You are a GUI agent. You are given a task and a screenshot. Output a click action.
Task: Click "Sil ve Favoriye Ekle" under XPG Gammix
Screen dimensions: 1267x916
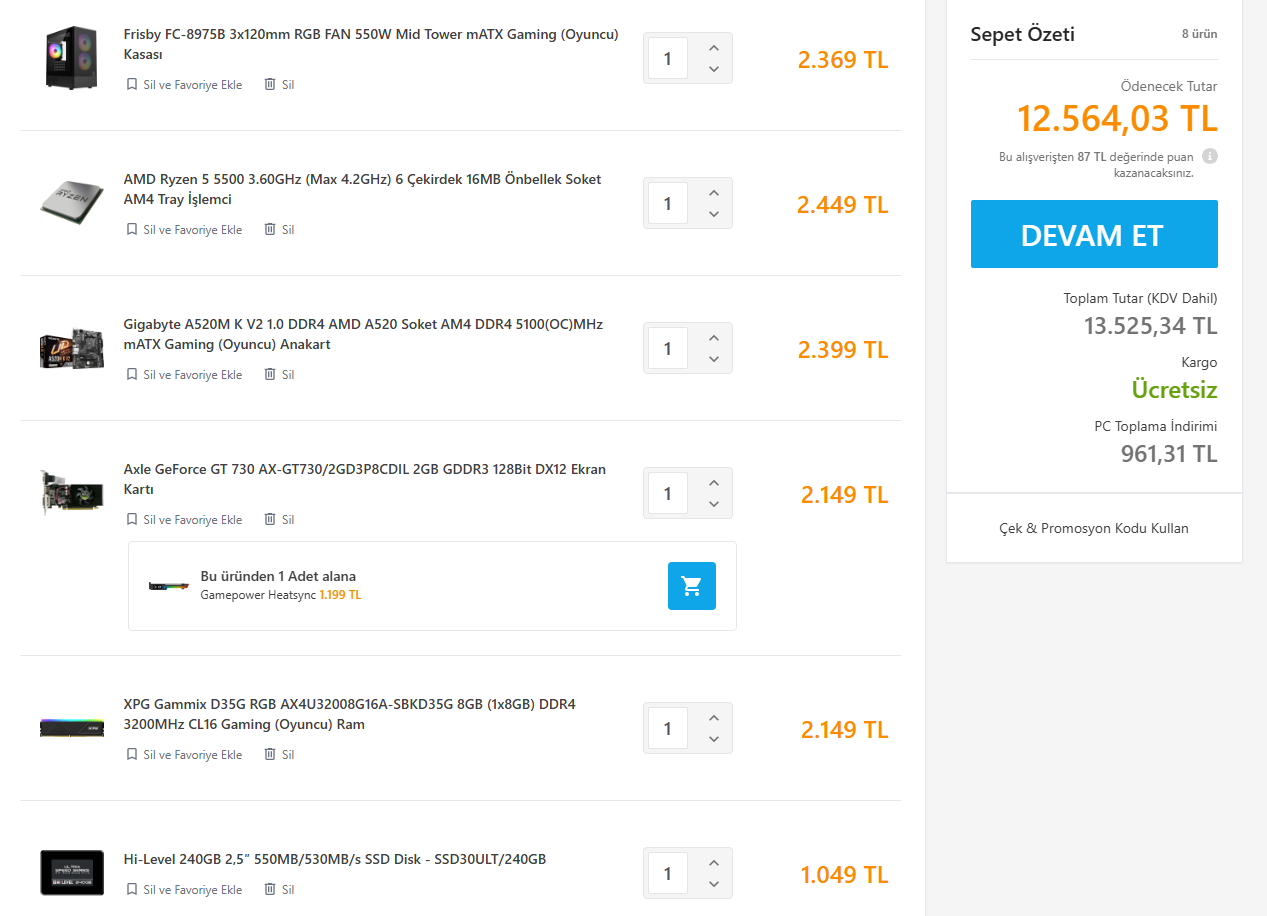[193, 755]
